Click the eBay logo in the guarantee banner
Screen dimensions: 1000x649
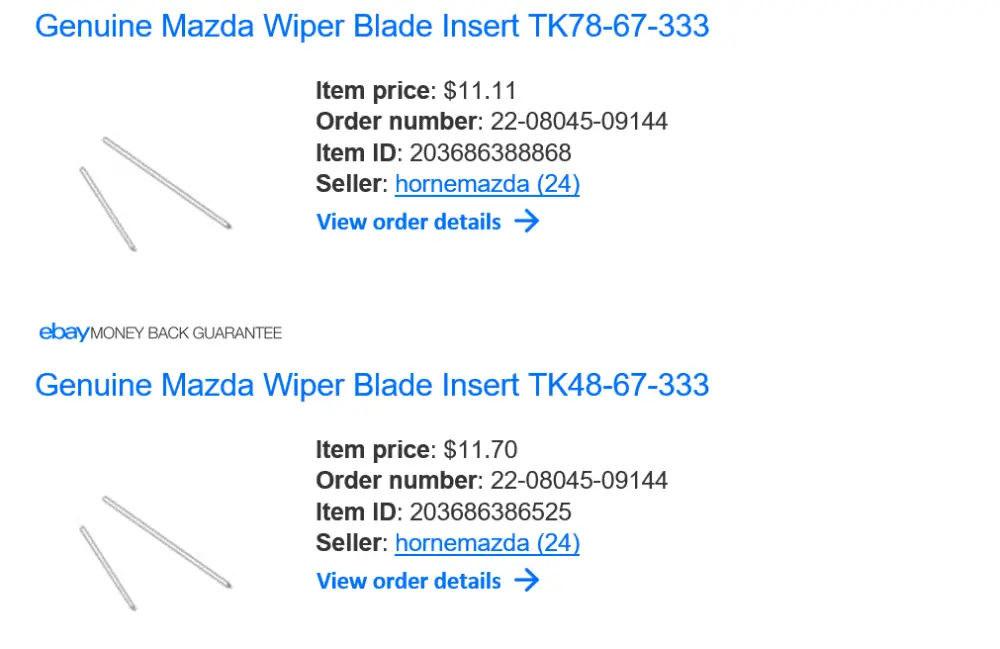[x=65, y=332]
